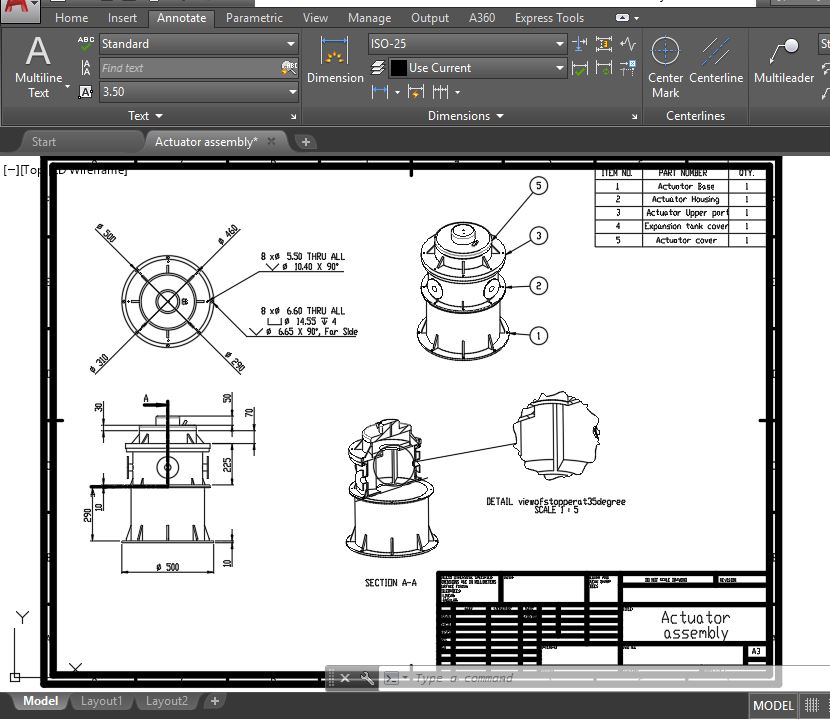Toggle MODEL space status button
The height and width of the screenshot is (719, 830).
click(773, 705)
